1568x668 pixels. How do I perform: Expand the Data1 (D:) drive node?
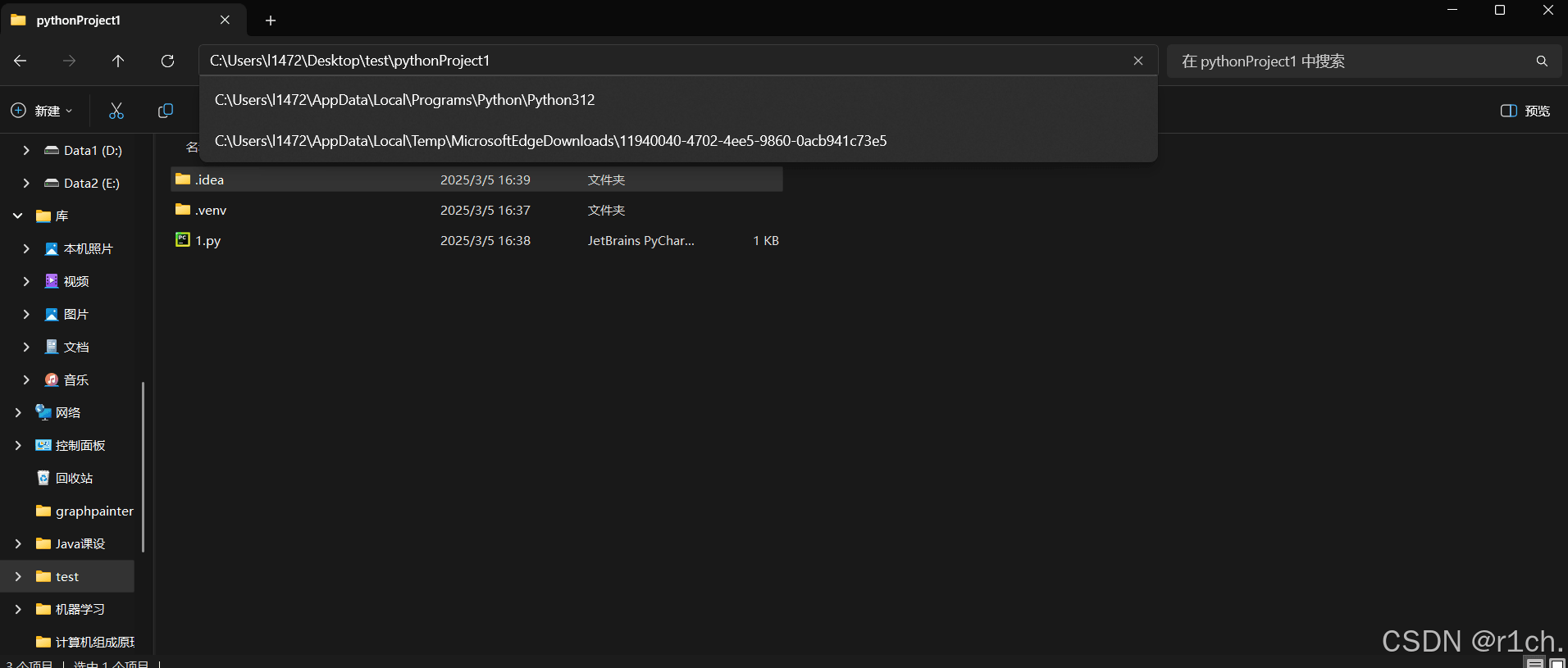26,150
